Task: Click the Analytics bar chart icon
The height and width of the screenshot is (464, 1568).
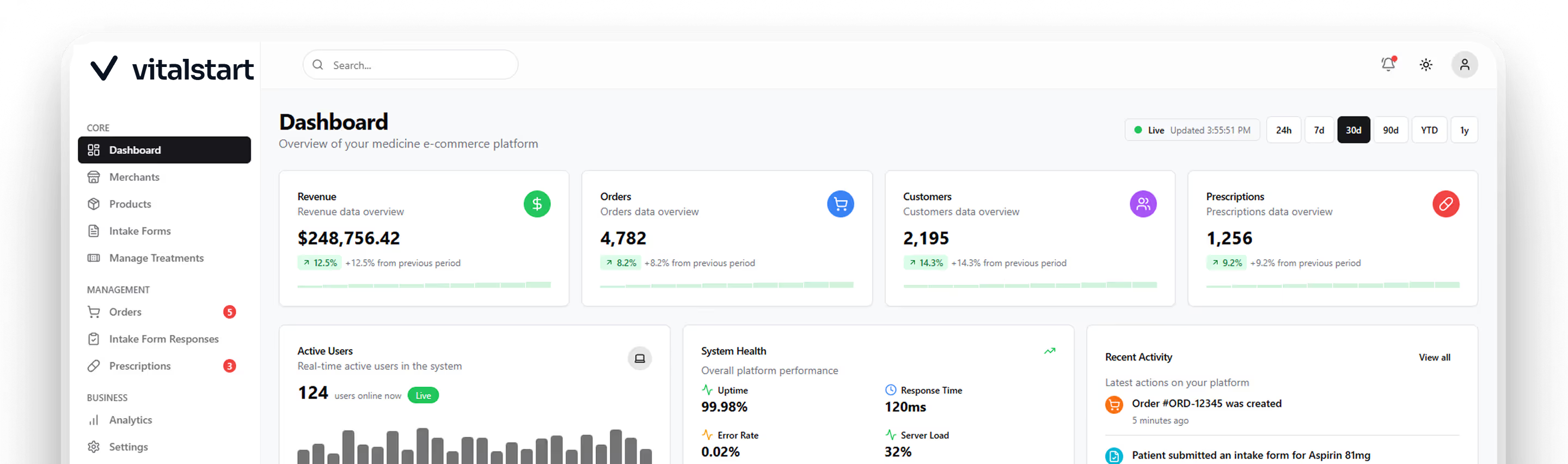Action: [93, 420]
